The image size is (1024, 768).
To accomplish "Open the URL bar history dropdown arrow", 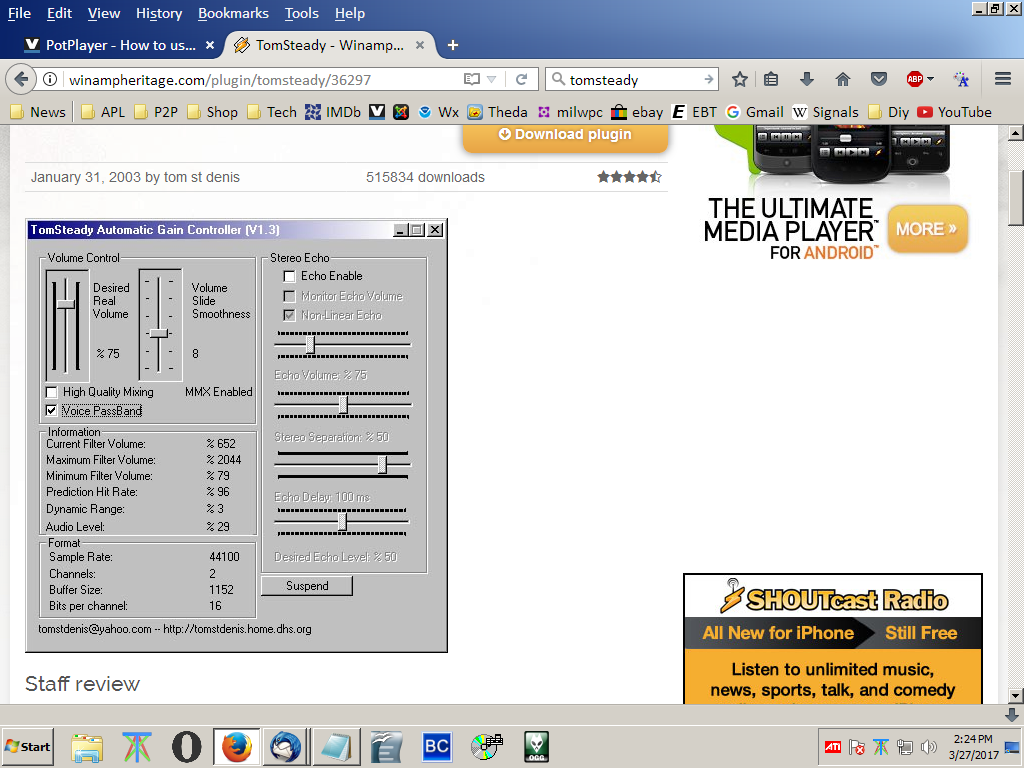I will (x=492, y=80).
